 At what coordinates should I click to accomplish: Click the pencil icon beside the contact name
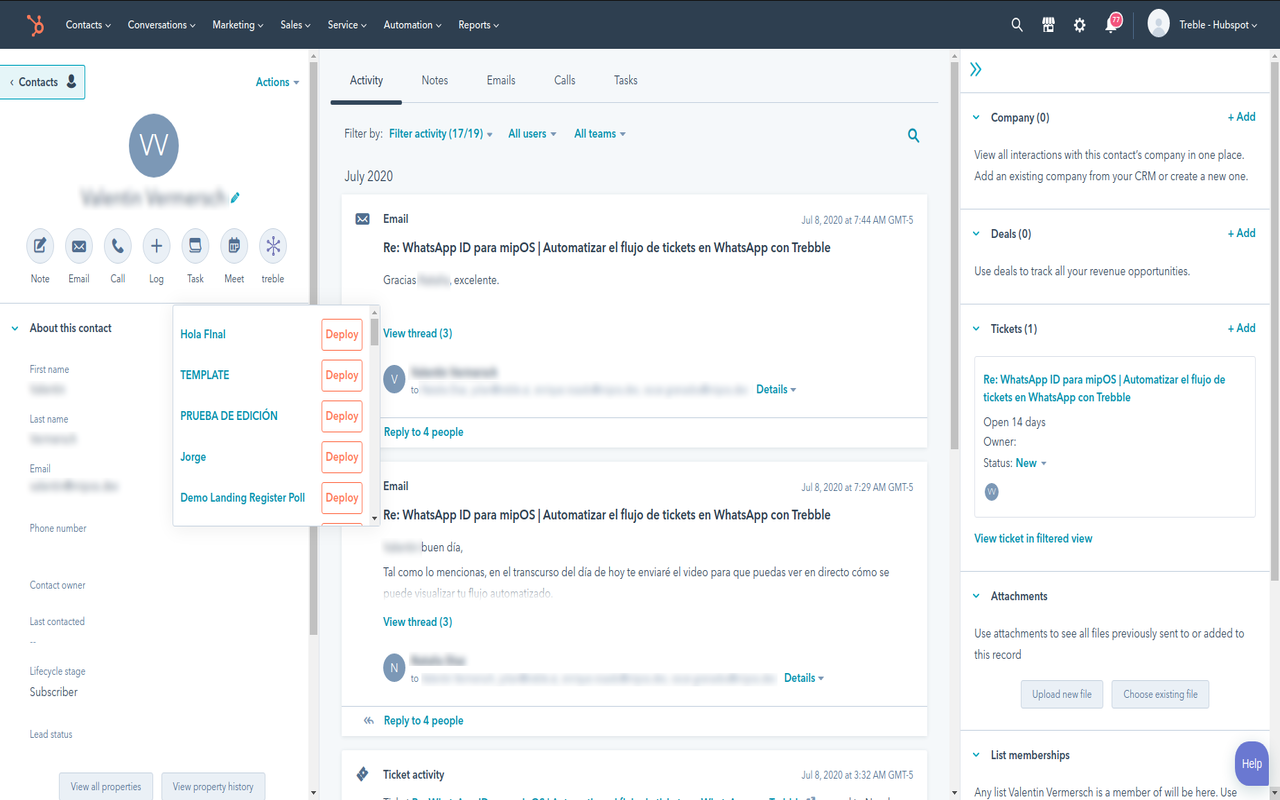coord(234,198)
